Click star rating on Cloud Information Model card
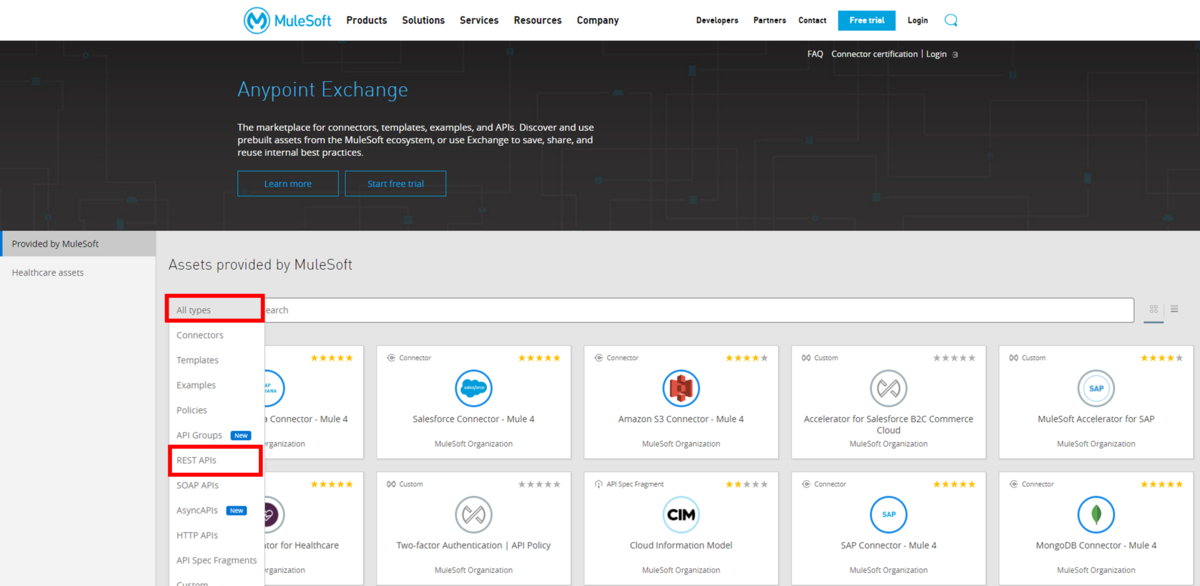The height and width of the screenshot is (586, 1200). (x=747, y=484)
